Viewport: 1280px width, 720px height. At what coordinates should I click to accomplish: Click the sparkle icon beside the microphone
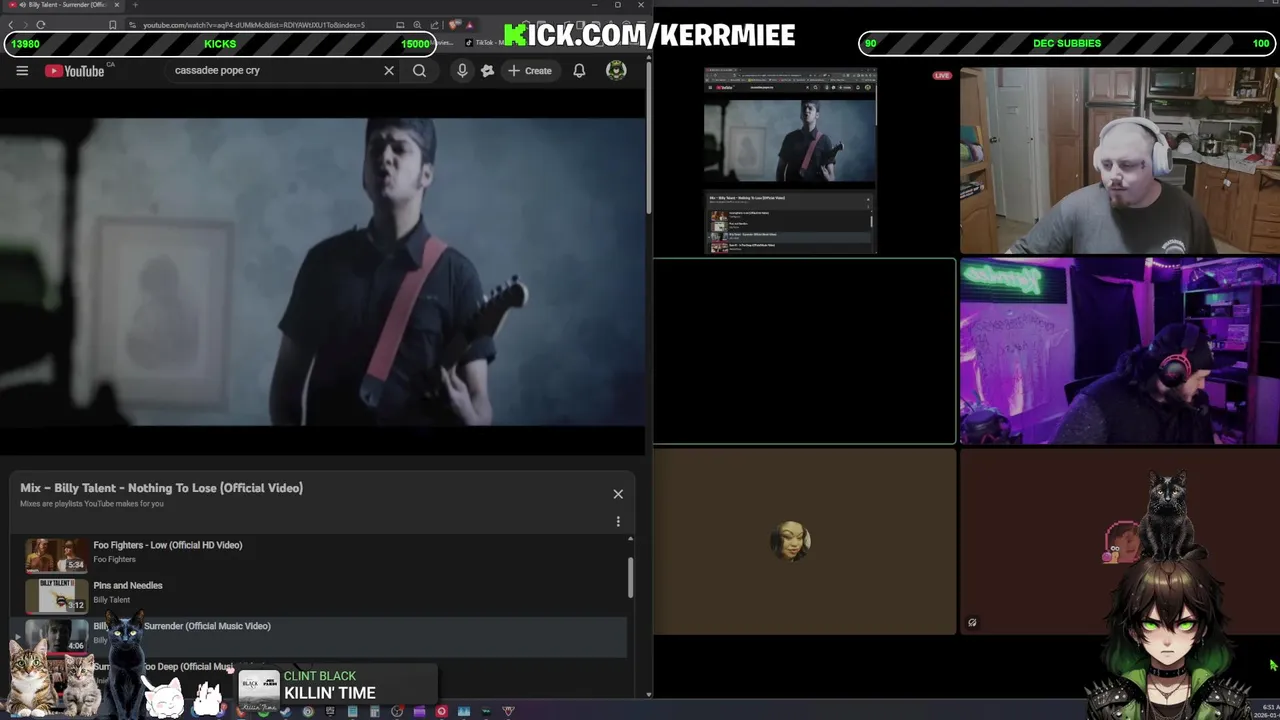pos(487,71)
